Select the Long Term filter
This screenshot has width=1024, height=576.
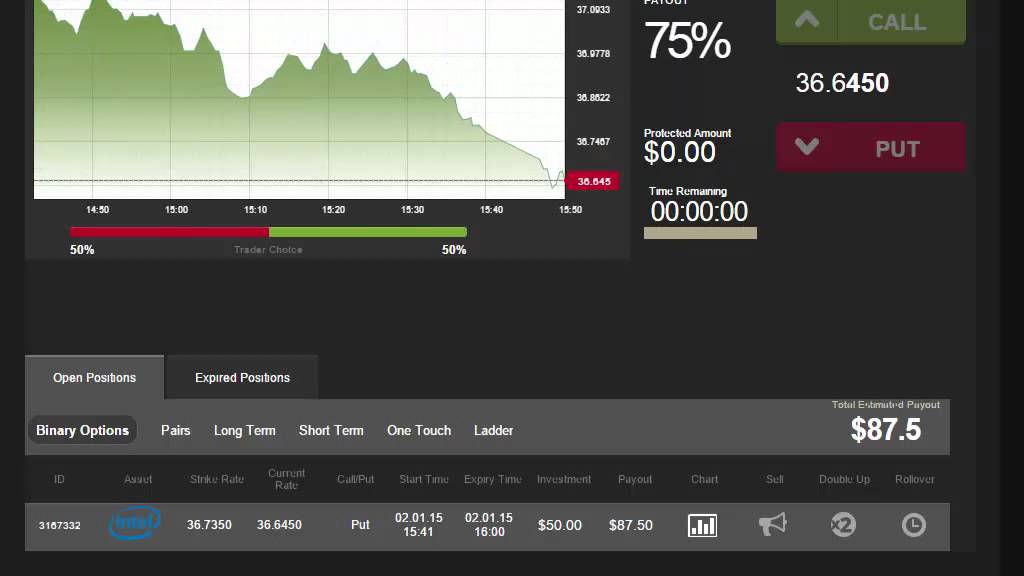(x=245, y=430)
